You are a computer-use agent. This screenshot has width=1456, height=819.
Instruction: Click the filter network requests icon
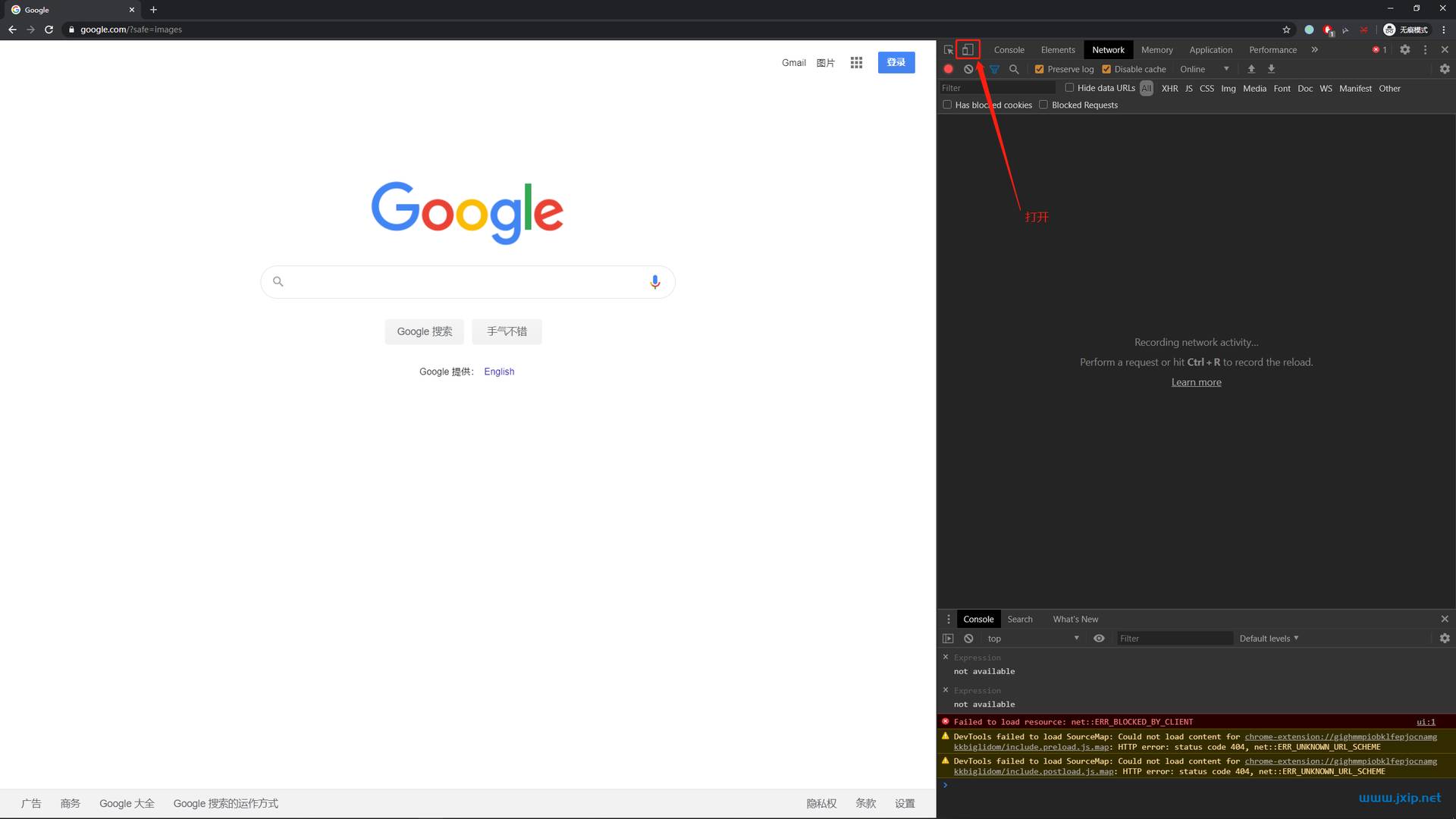(x=992, y=69)
